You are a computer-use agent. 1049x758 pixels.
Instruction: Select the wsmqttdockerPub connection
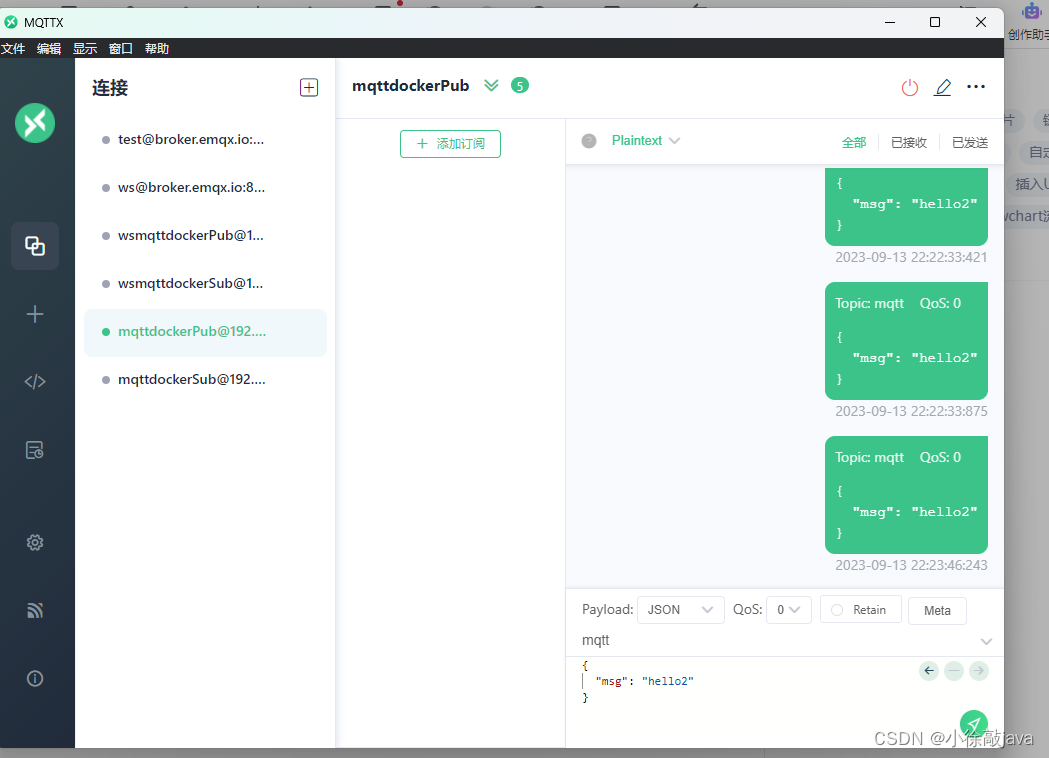click(205, 236)
